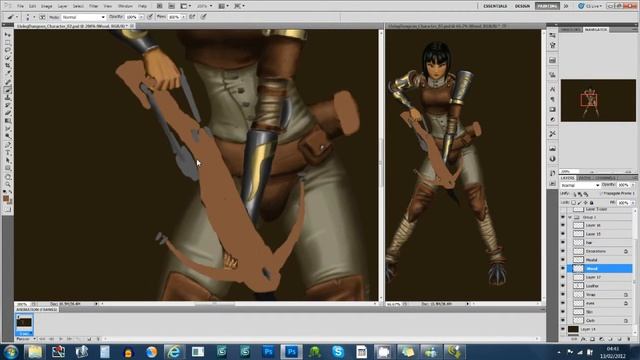The image size is (640, 360).
Task: Toggle Quick Mask mode at toolbox bottom
Action: coord(8,209)
